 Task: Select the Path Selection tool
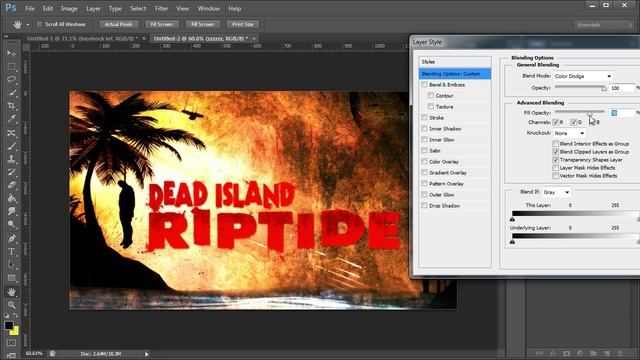click(x=11, y=265)
